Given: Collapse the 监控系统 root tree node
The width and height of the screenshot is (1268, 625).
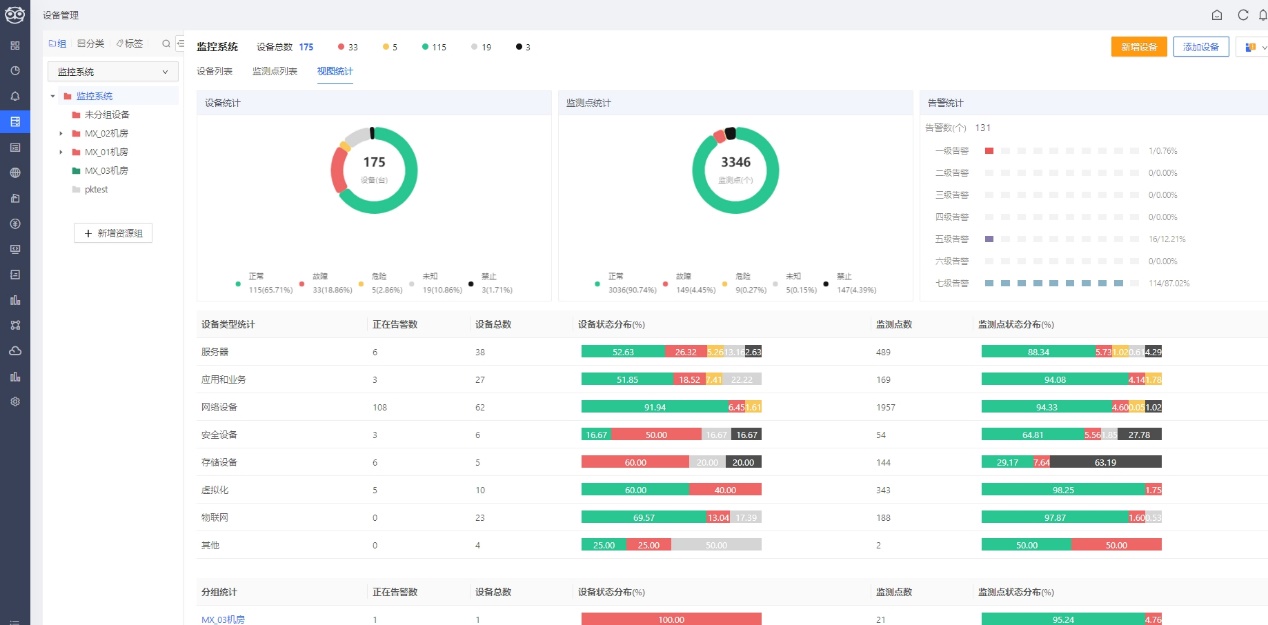Looking at the screenshot, I should 53,96.
